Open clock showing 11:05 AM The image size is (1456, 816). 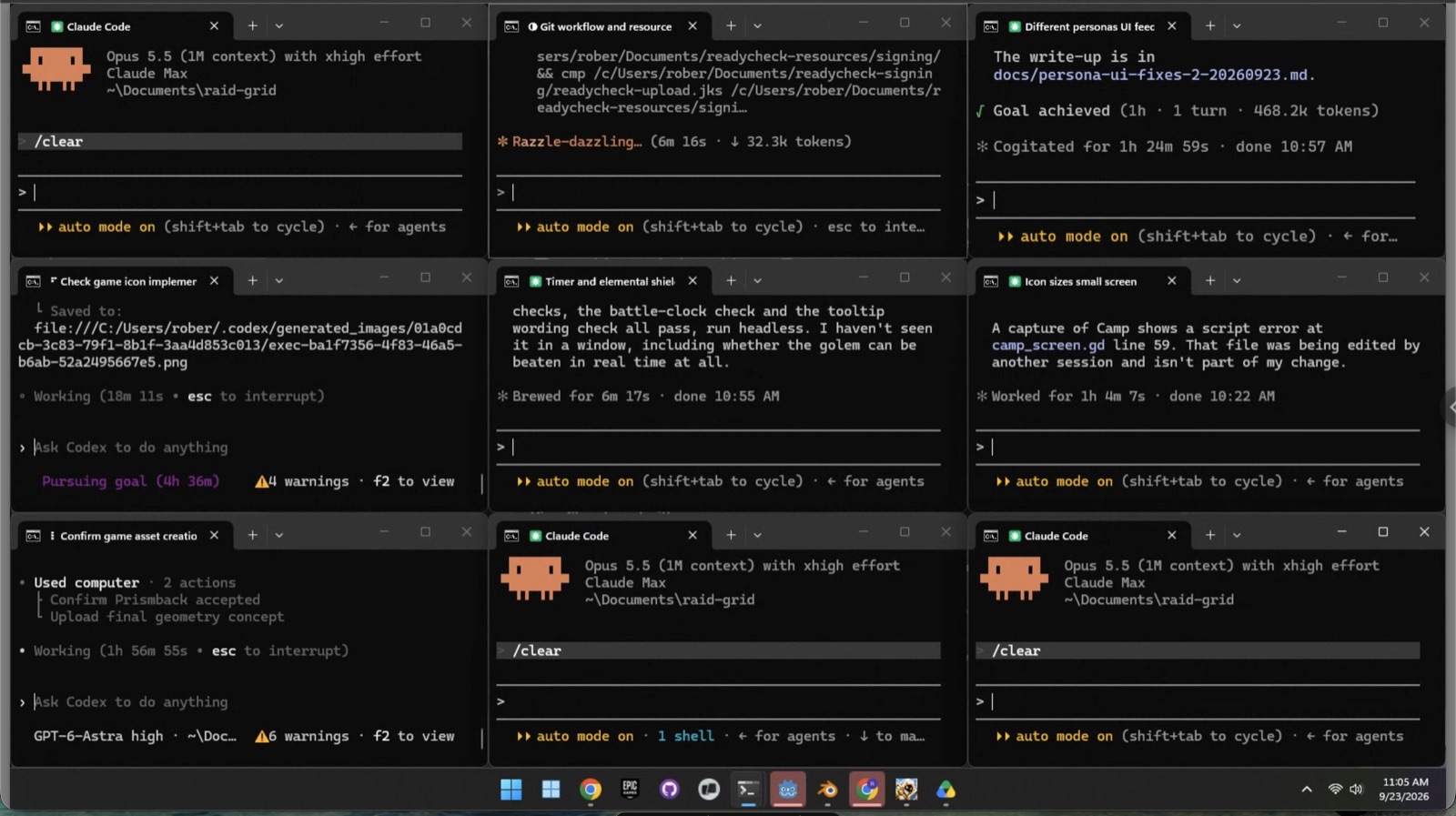tap(1404, 789)
